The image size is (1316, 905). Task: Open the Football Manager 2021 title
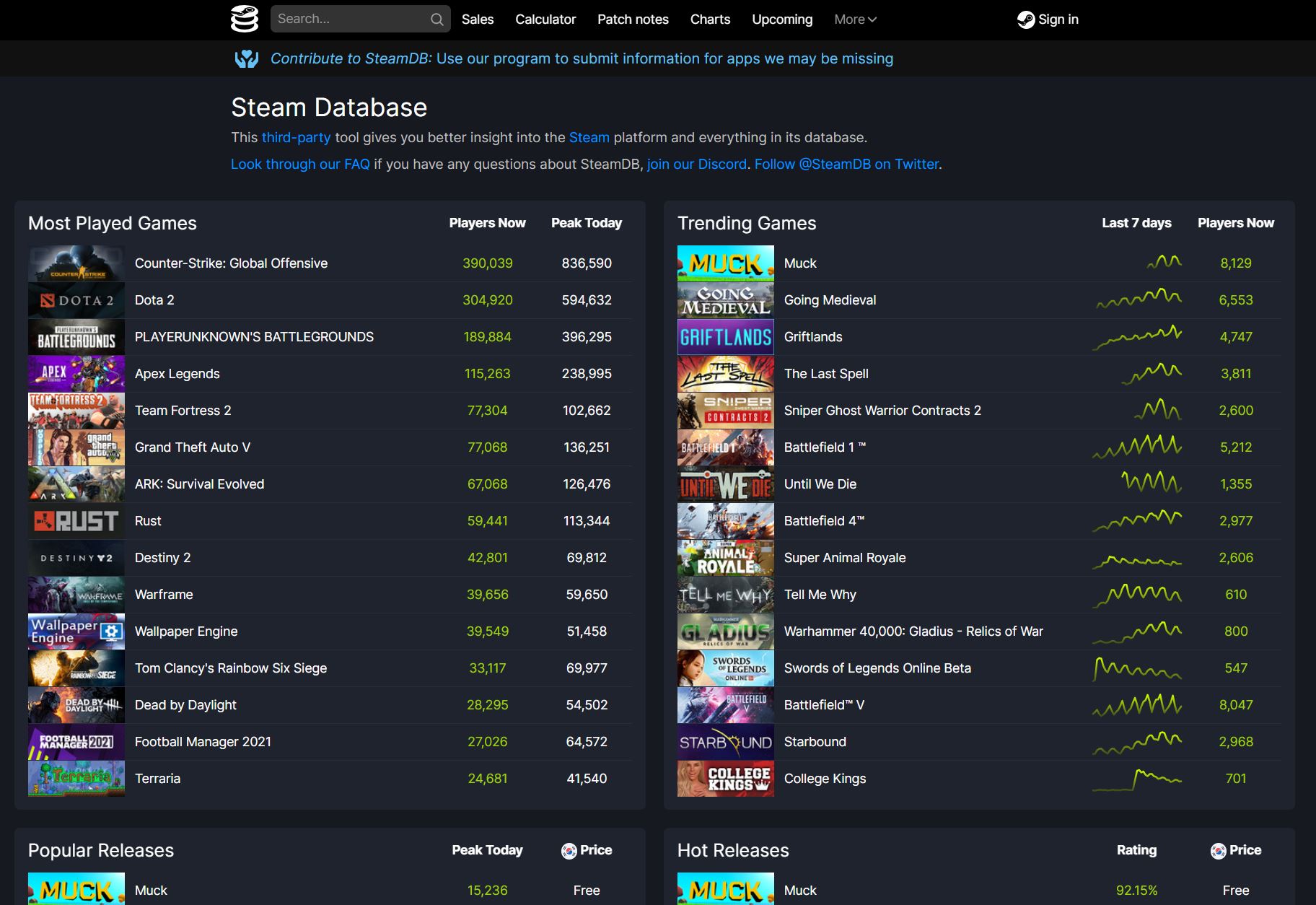click(203, 742)
